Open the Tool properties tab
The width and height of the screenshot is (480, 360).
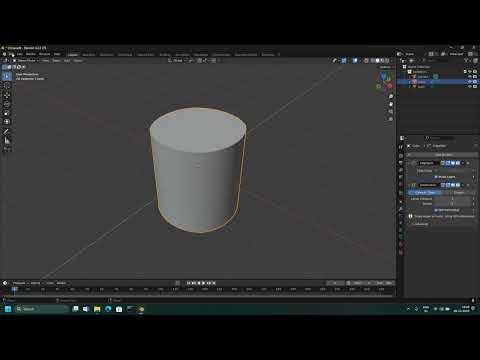click(401, 147)
